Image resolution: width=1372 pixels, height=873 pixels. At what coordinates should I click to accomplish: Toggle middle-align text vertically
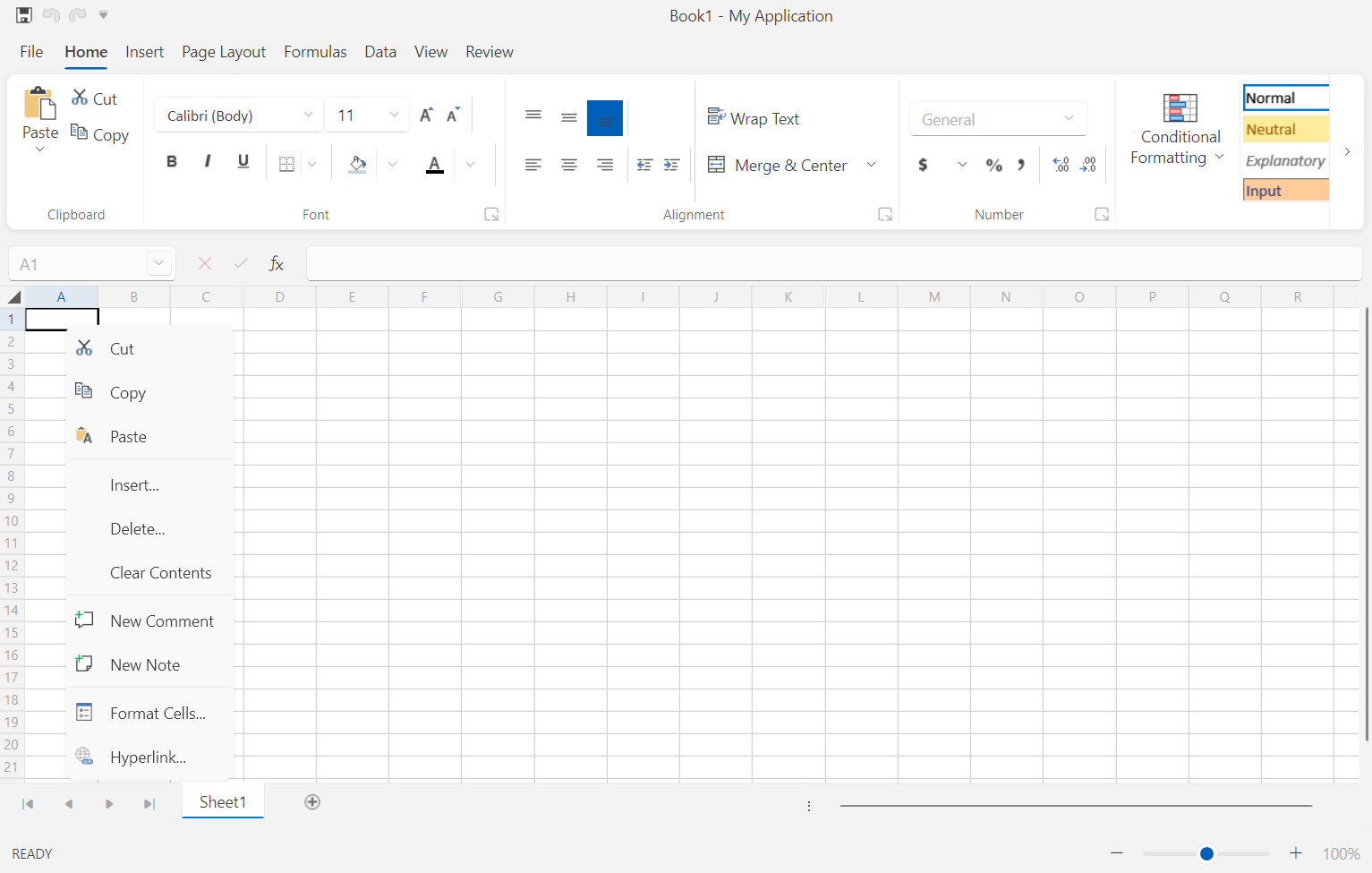coord(569,117)
